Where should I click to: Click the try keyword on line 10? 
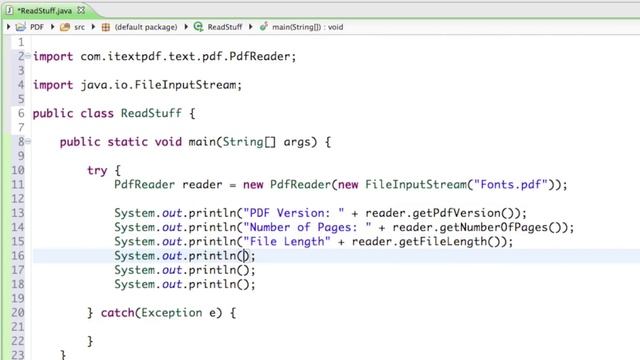[97, 171]
